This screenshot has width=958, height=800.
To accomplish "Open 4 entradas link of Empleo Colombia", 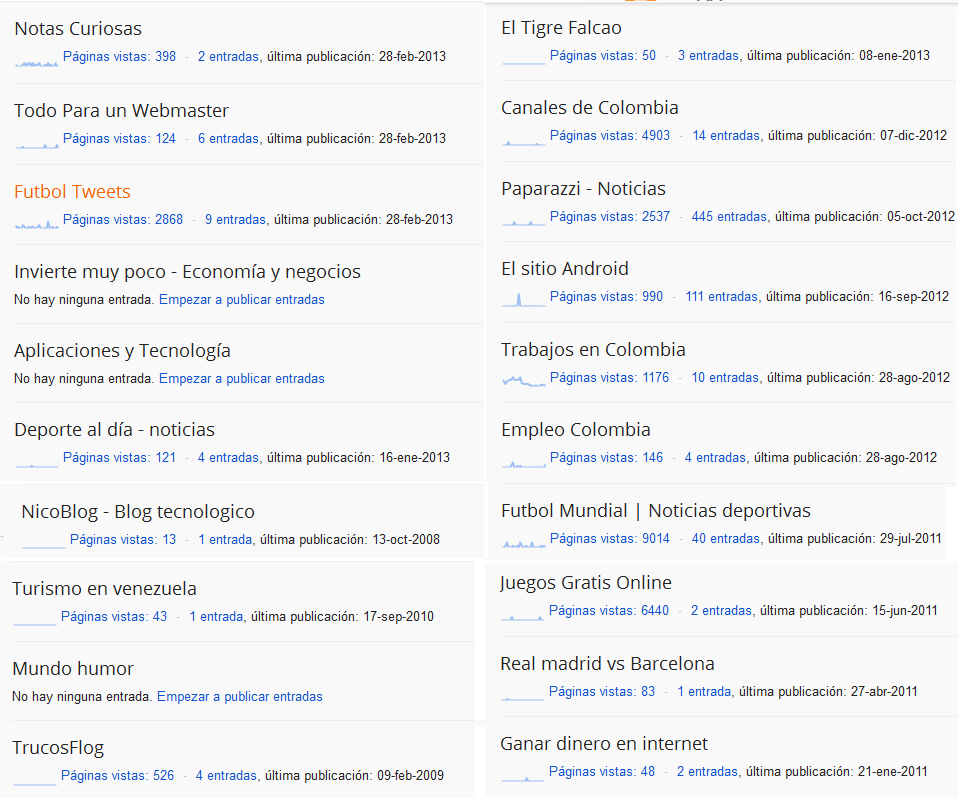I will point(715,458).
